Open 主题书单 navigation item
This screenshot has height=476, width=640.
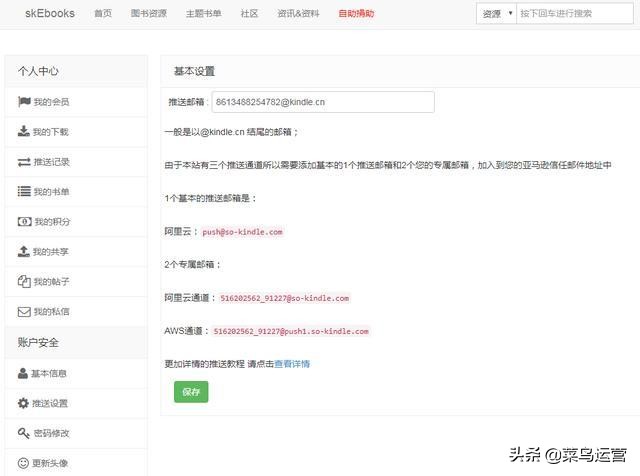(204, 13)
